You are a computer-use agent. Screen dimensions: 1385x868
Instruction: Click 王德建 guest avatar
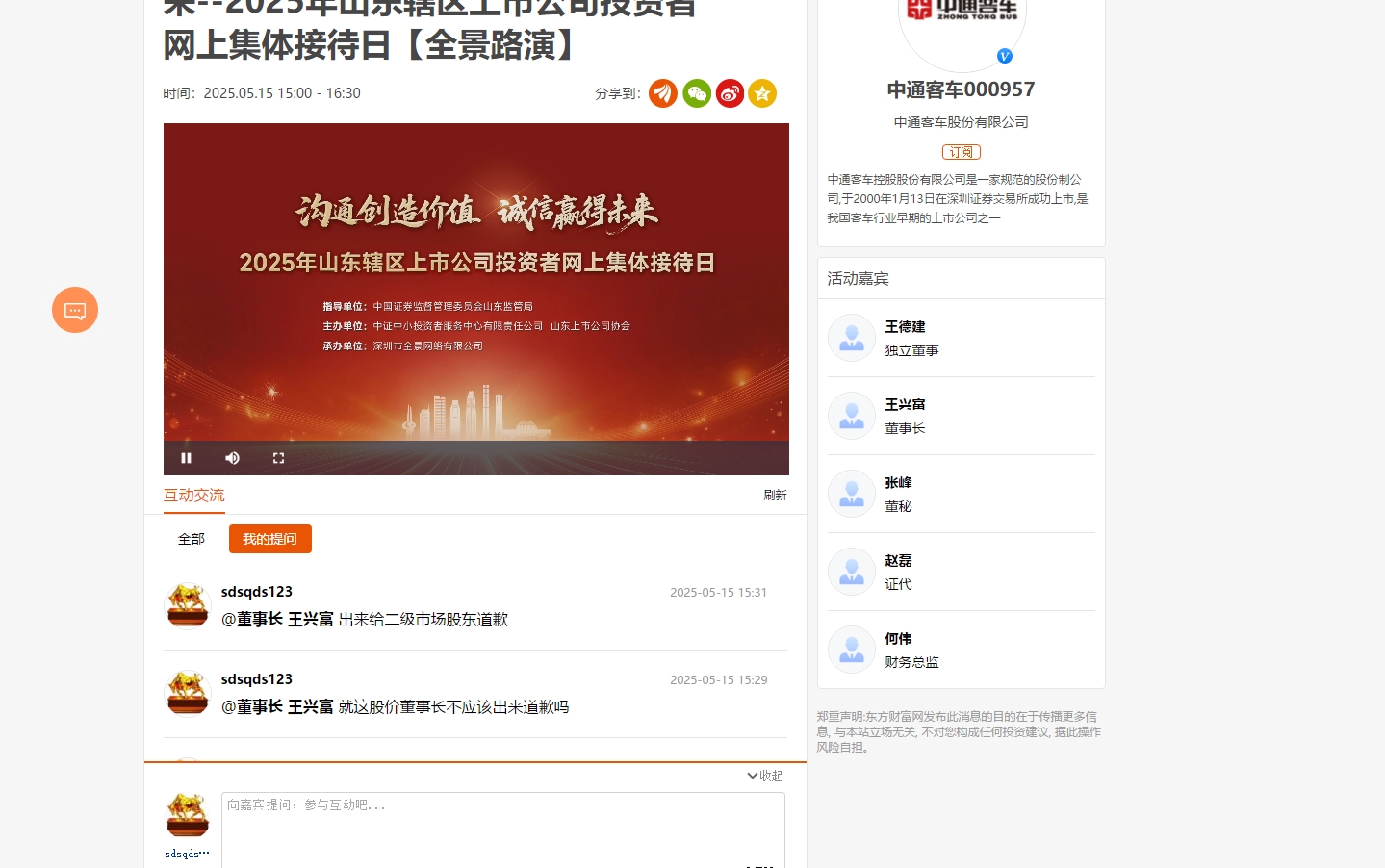(x=852, y=338)
